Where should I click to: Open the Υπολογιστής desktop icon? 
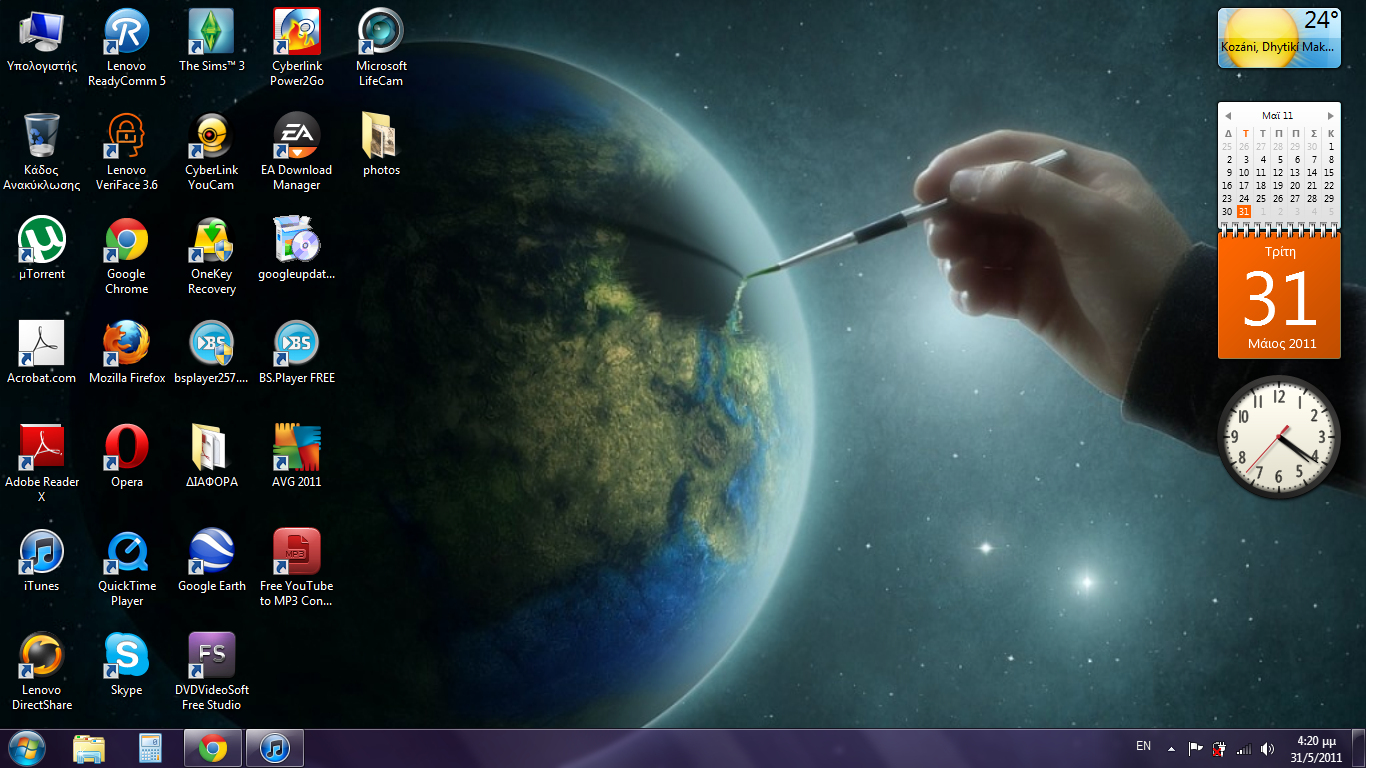point(42,42)
